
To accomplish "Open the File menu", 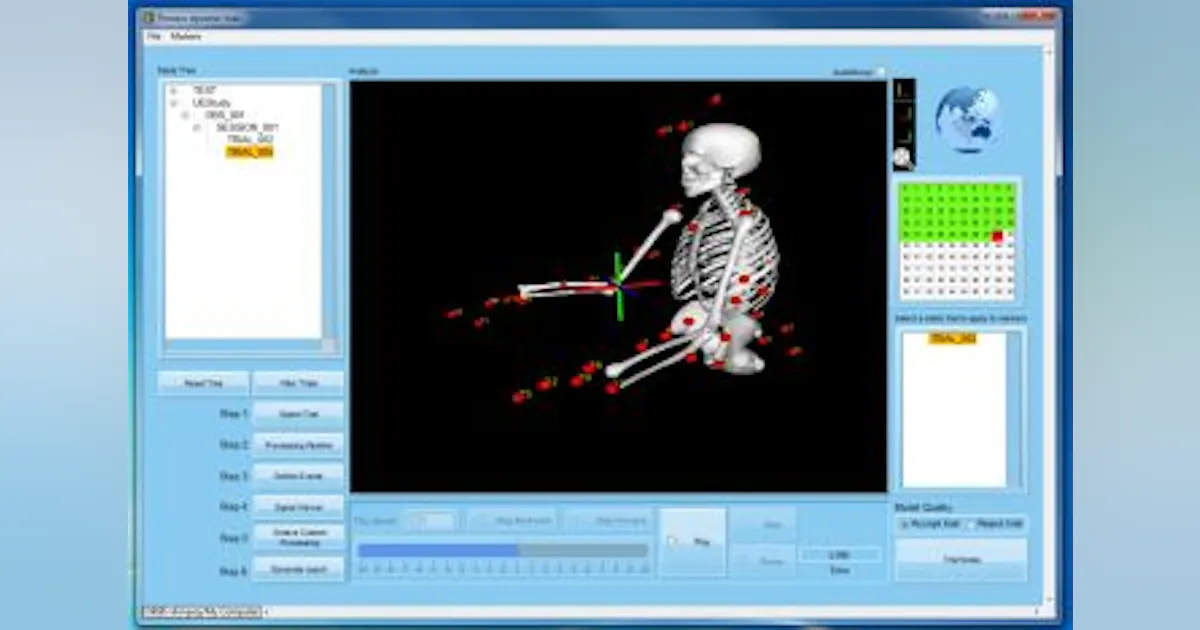I will click(x=152, y=35).
